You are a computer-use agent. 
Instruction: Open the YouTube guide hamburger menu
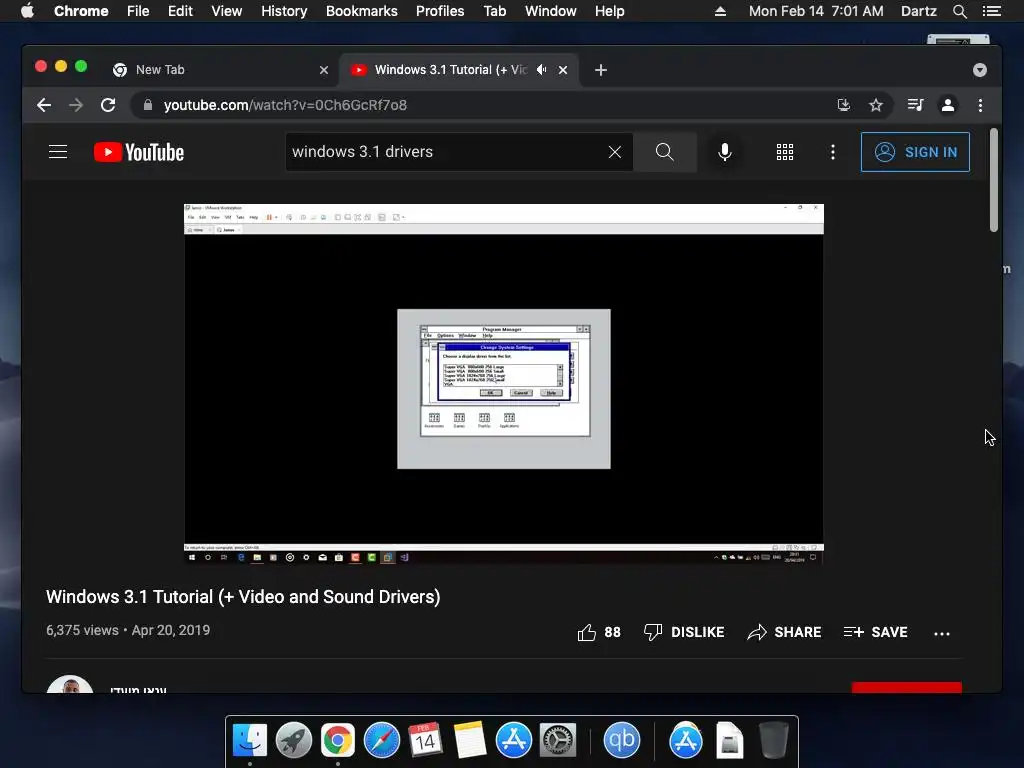(58, 152)
